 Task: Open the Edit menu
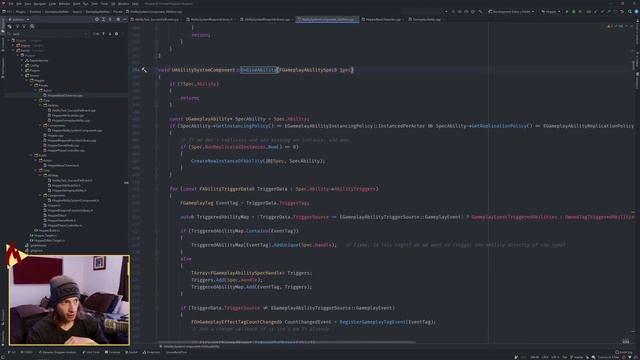click(x=19, y=4)
